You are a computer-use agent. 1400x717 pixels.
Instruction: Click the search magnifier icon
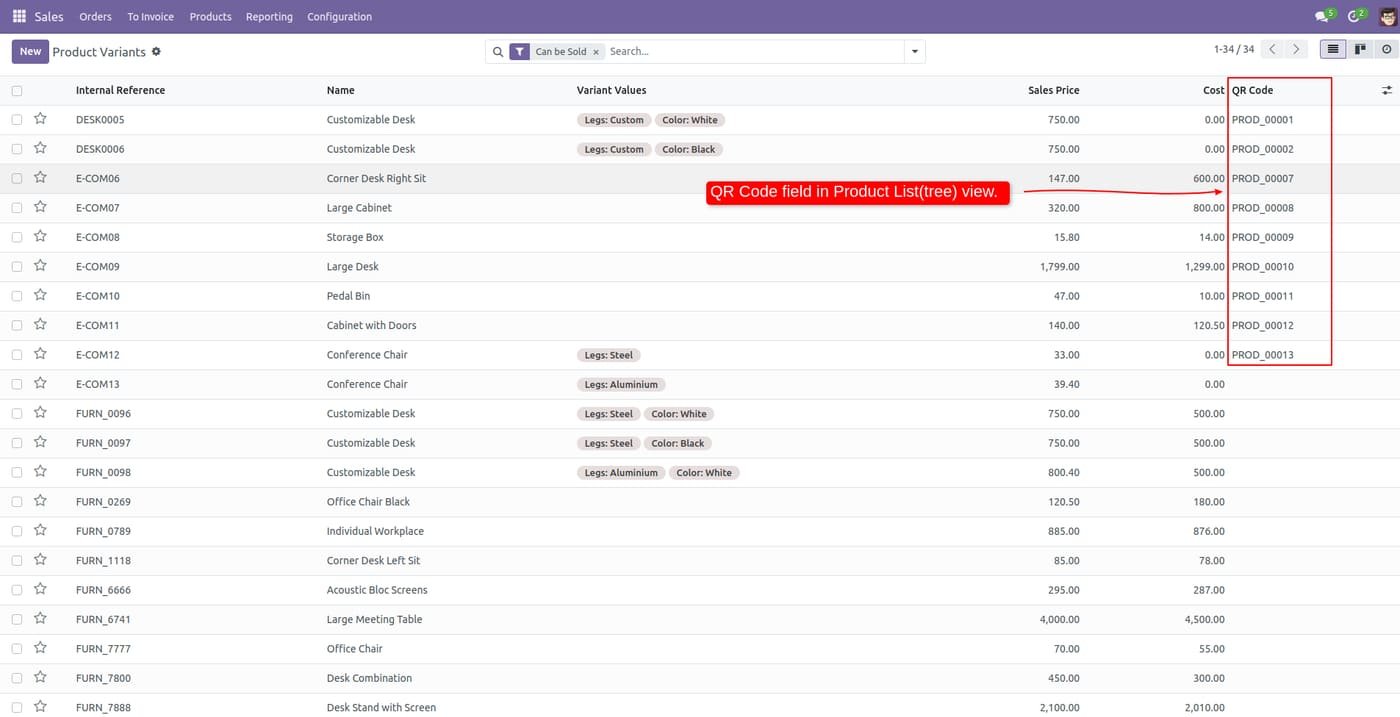(x=498, y=52)
